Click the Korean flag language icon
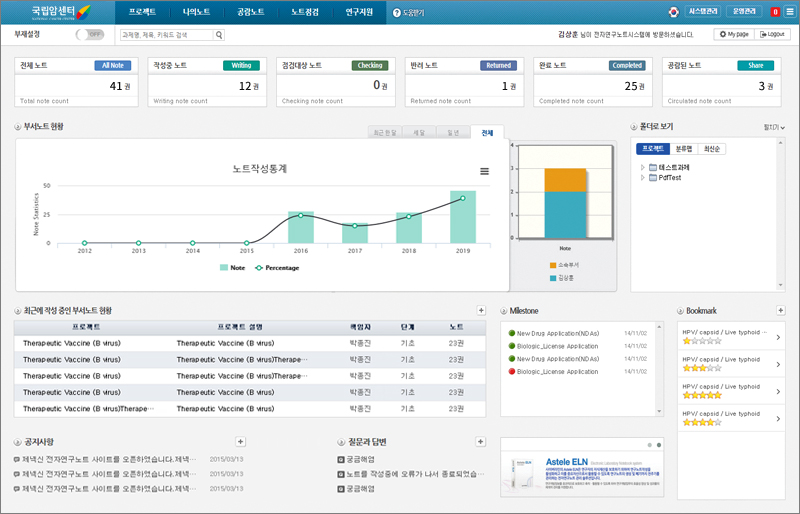 point(674,12)
